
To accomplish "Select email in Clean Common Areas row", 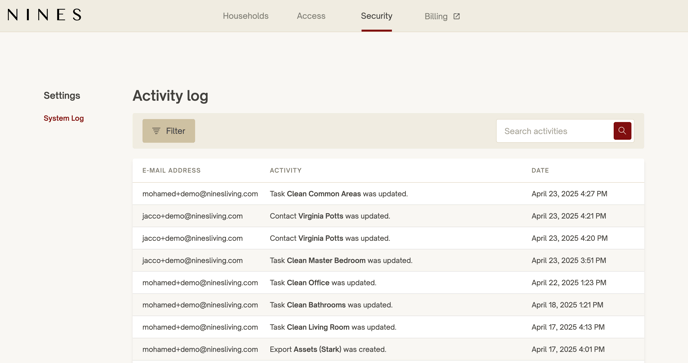I will [200, 194].
